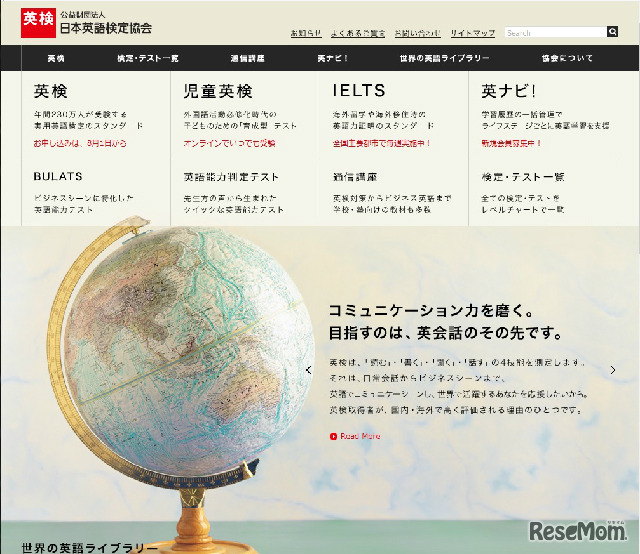This screenshot has height=554, width=640.
Task: Focus the Search input field
Action: click(556, 32)
